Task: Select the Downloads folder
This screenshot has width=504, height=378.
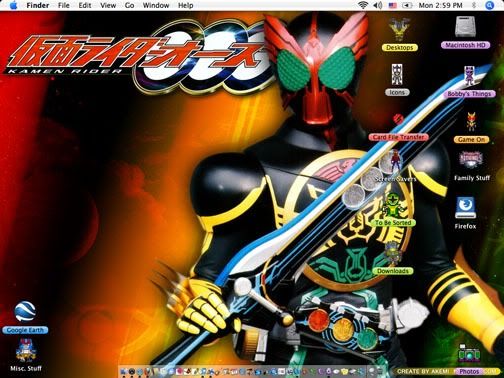Action: [x=393, y=253]
